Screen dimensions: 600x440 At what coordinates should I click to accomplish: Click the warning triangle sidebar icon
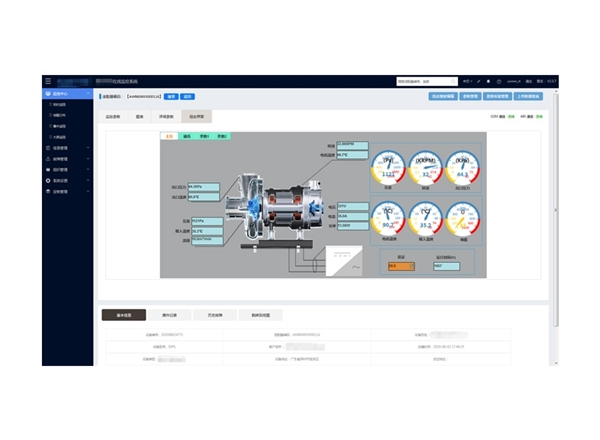(48, 158)
